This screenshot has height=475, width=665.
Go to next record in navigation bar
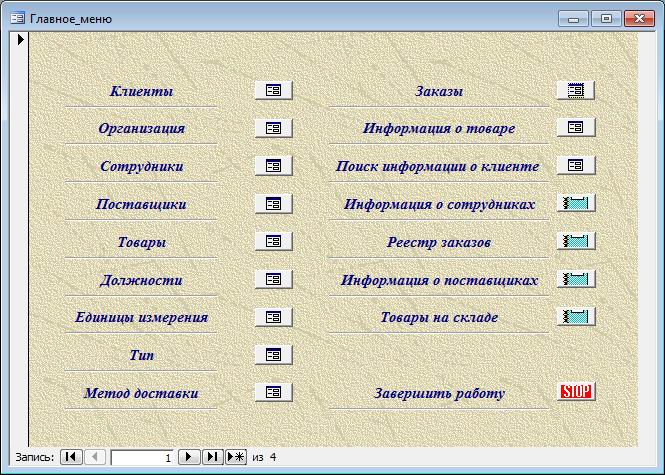[x=189, y=457]
